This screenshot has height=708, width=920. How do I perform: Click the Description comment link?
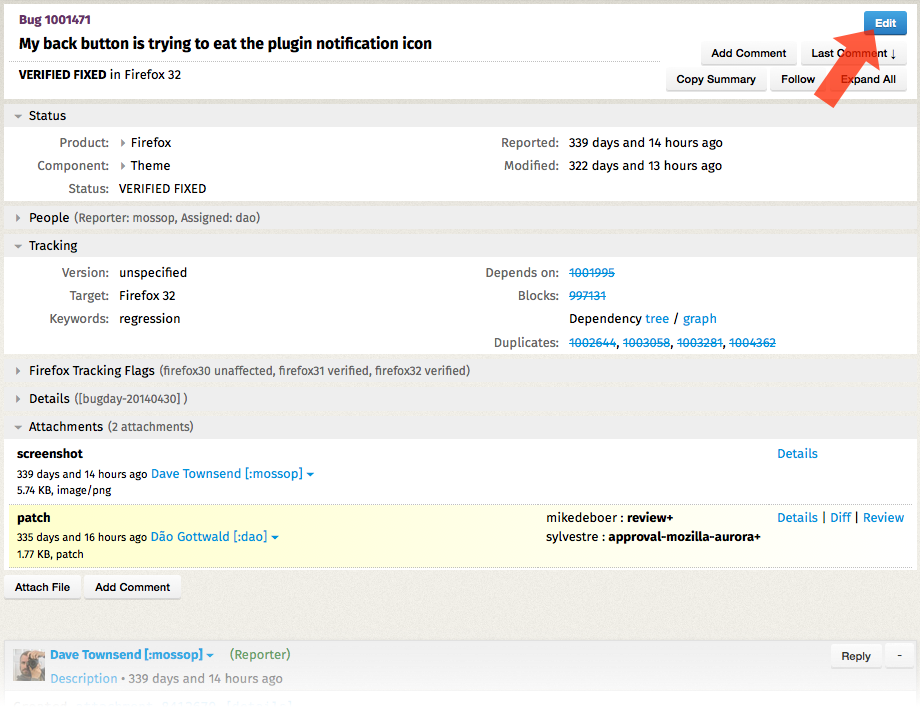[84, 679]
